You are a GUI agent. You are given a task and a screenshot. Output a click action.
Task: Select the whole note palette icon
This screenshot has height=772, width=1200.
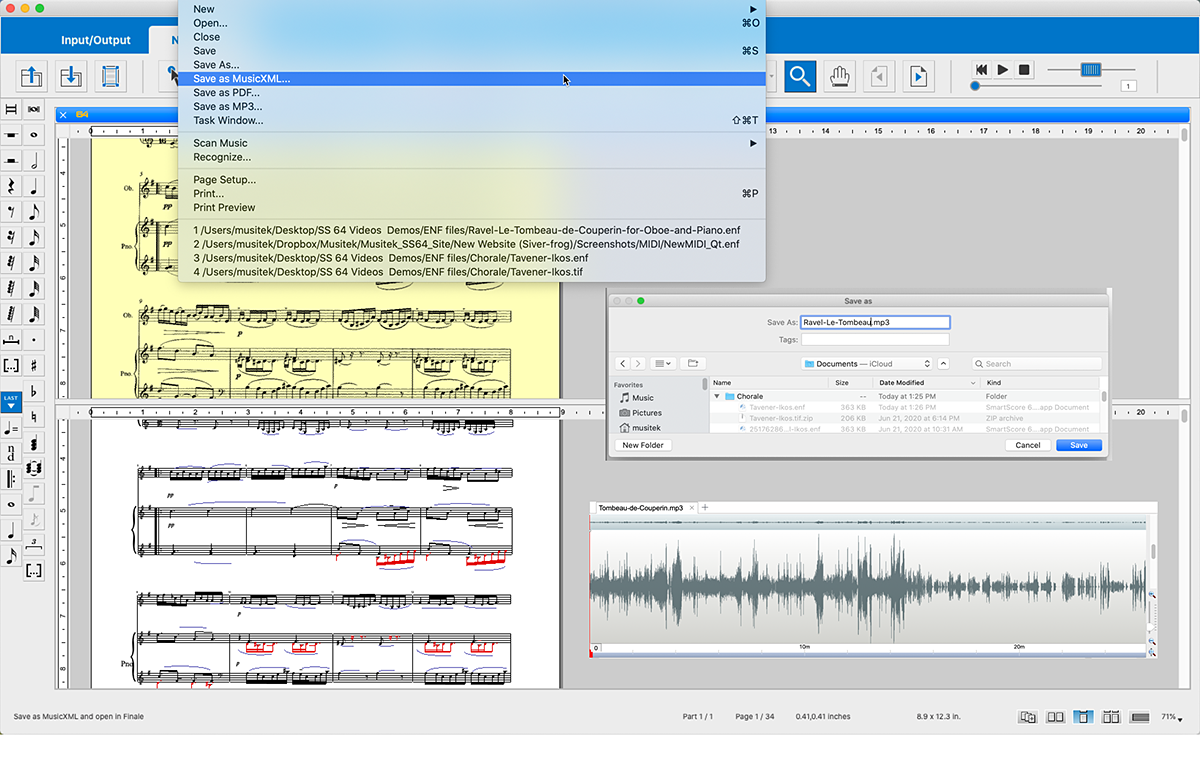34,134
